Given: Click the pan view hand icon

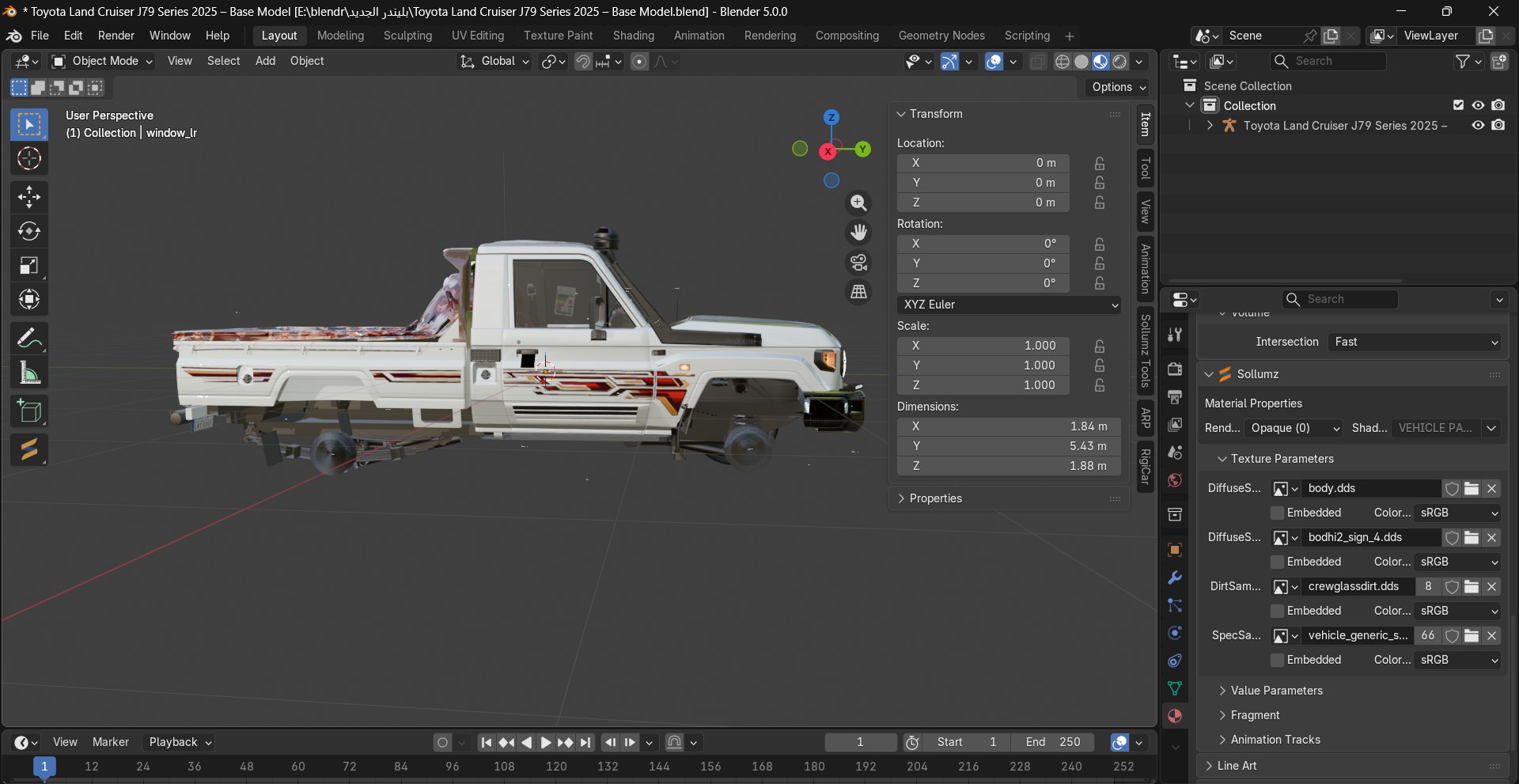Looking at the screenshot, I should [858, 232].
